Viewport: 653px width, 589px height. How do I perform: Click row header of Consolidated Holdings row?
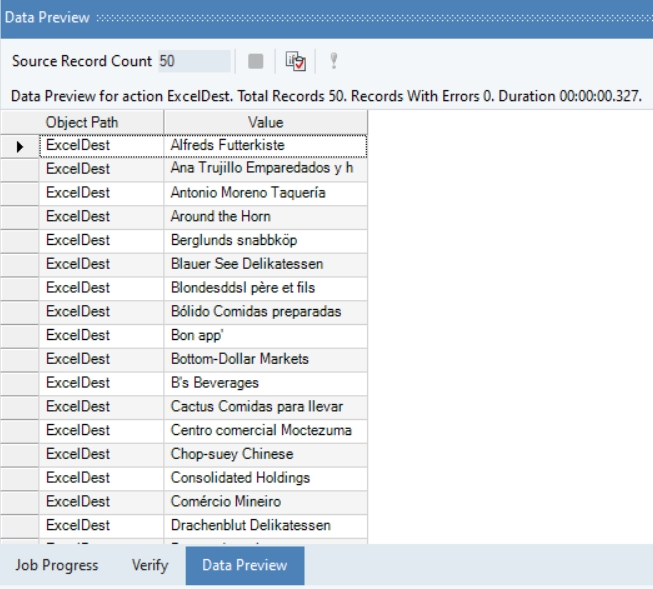click(x=20, y=478)
